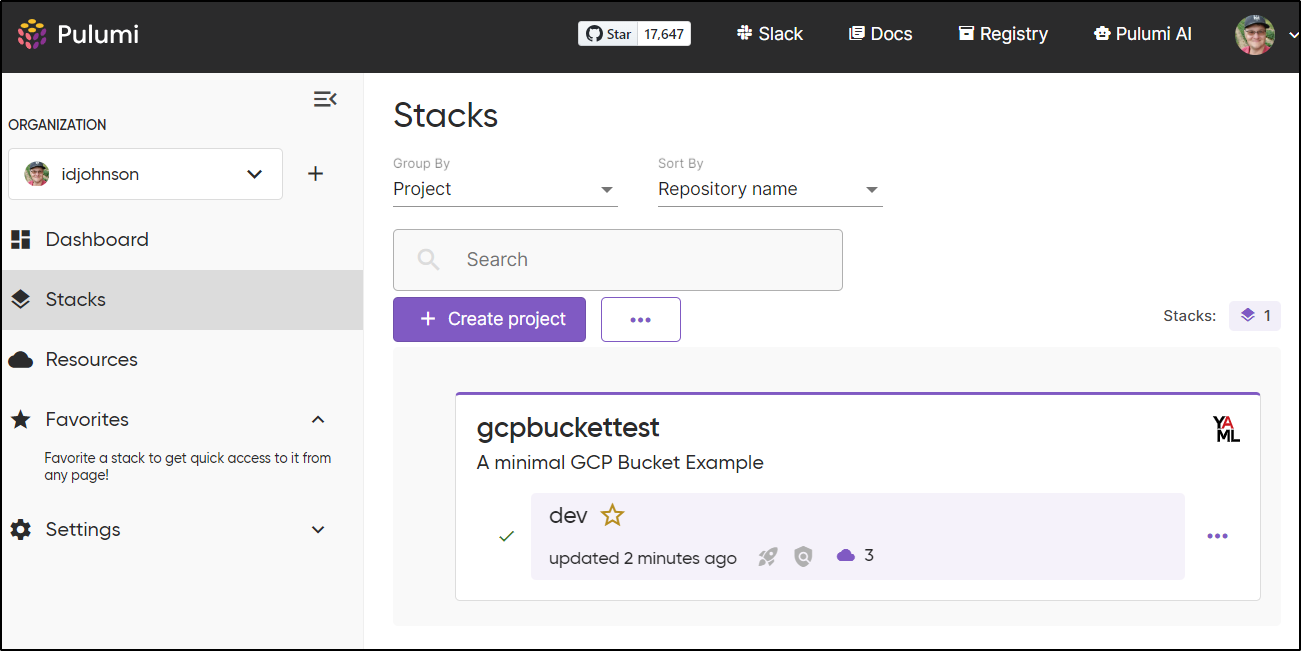
Task: Click Favorites in the sidebar
Action: (x=87, y=419)
